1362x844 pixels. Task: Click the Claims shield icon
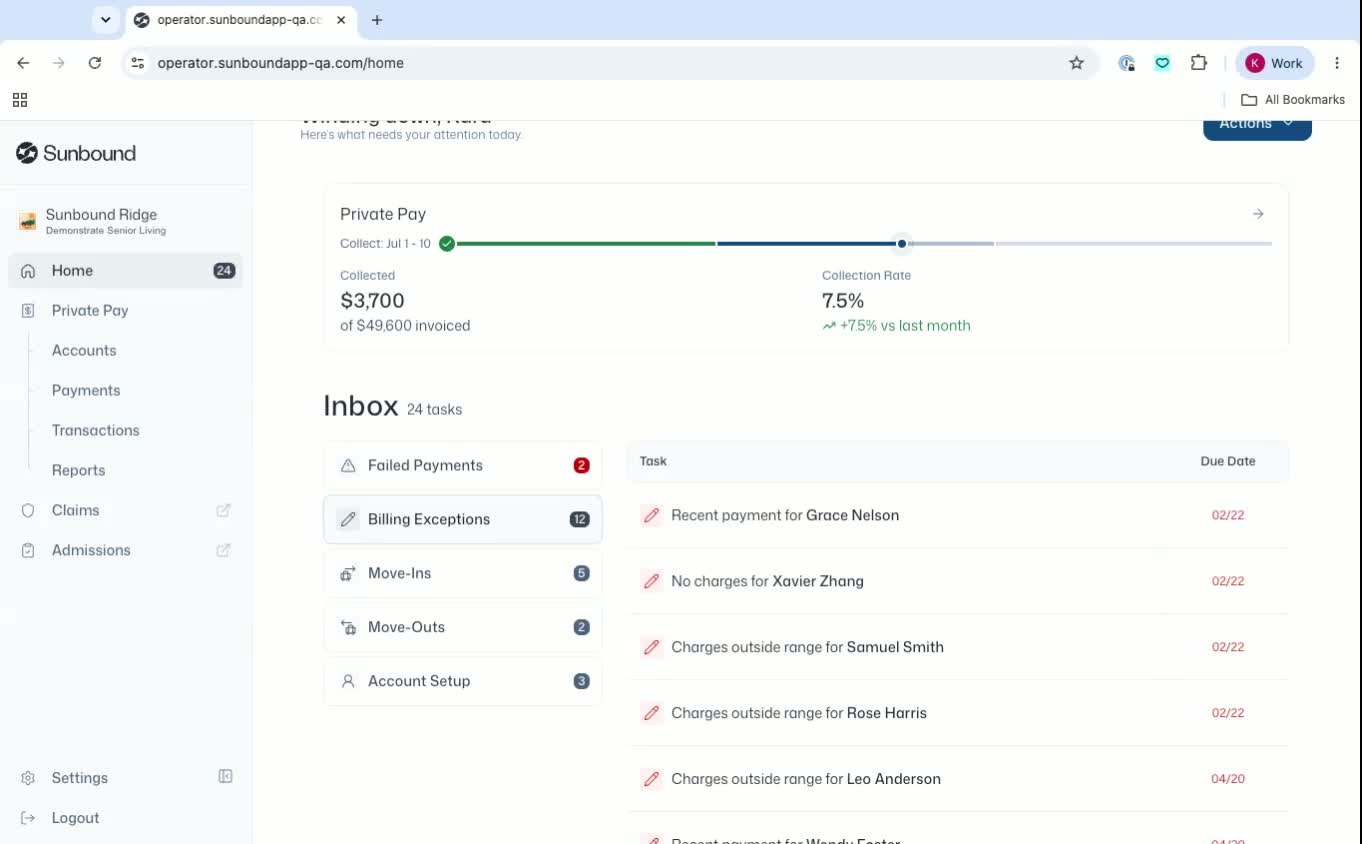click(28, 510)
